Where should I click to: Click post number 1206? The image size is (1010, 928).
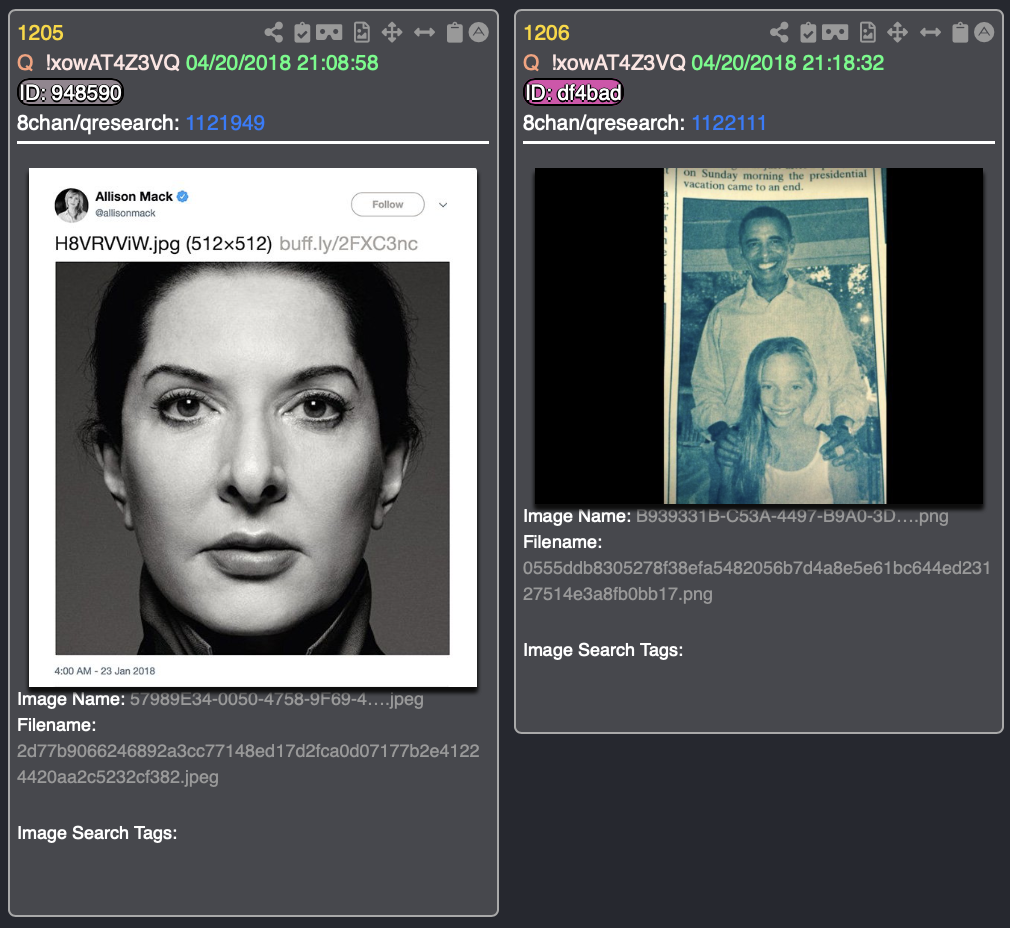coord(546,33)
